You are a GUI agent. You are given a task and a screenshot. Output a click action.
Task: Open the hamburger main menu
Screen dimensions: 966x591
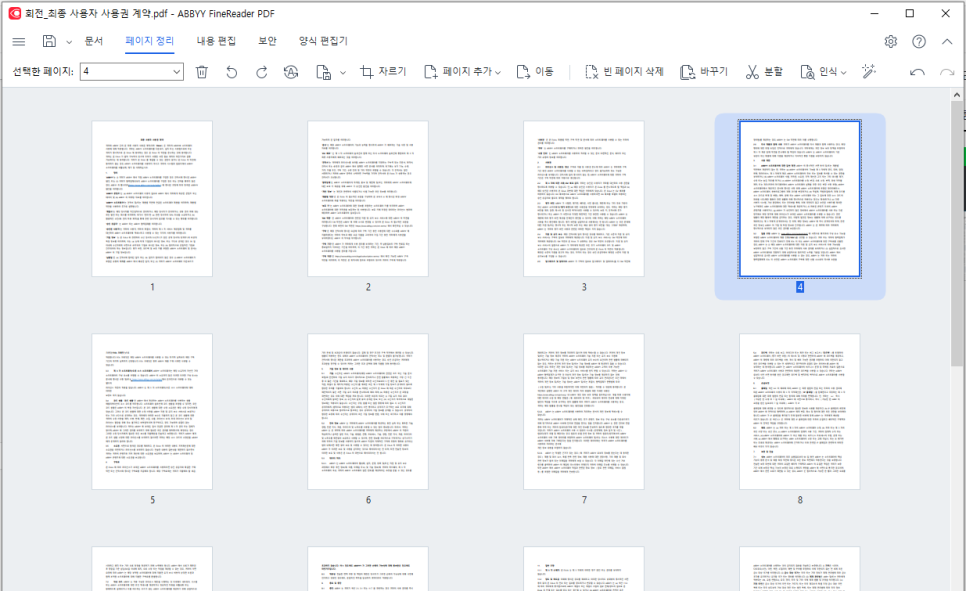(19, 42)
